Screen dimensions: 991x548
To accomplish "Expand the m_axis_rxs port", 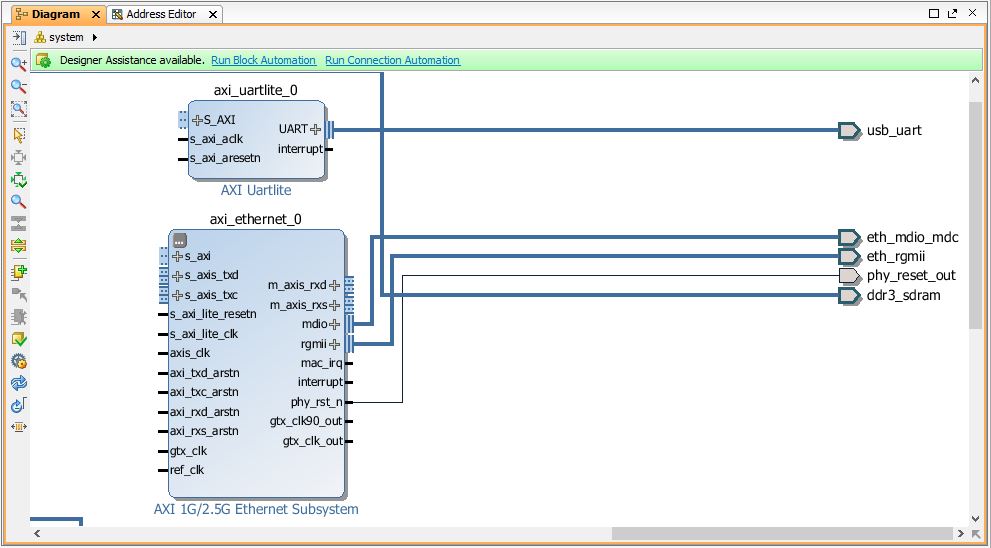I will pyautogui.click(x=334, y=305).
